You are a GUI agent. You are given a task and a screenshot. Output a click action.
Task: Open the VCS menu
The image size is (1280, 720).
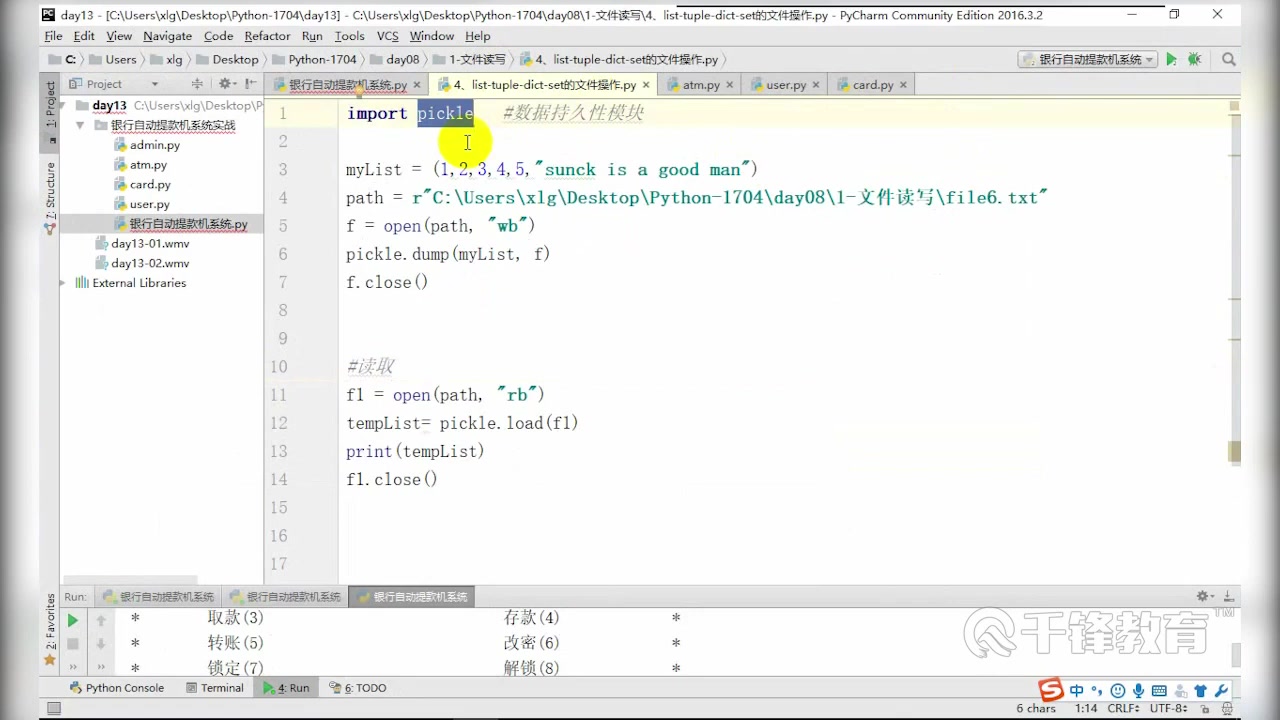[x=387, y=36]
